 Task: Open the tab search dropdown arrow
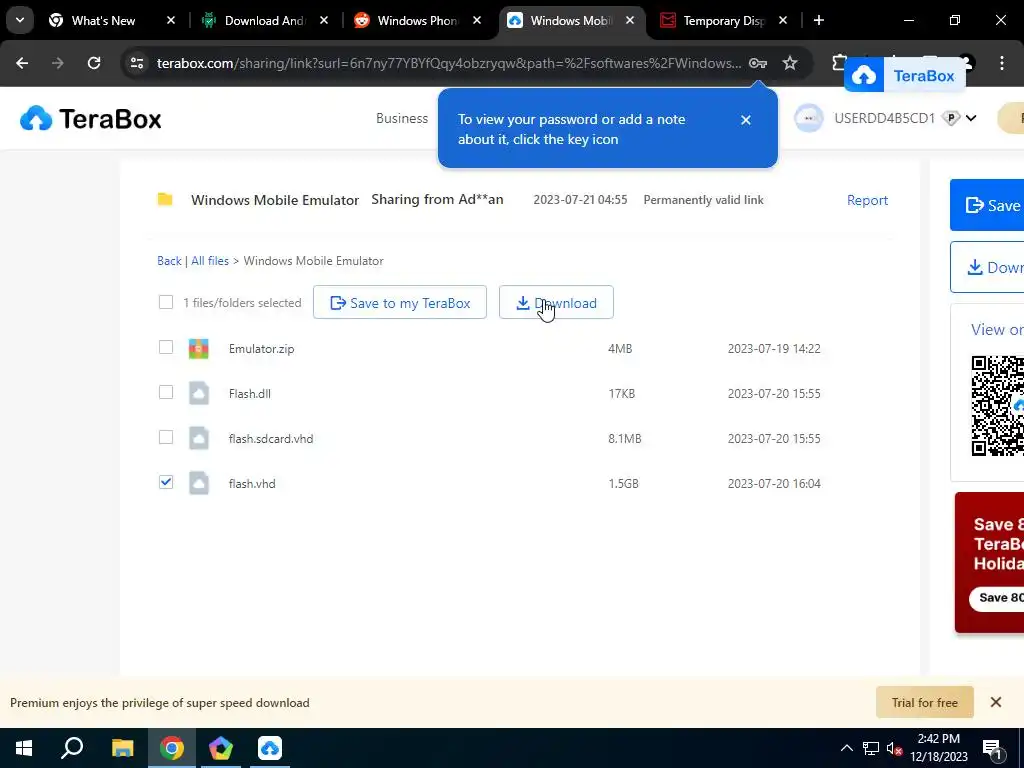20,20
